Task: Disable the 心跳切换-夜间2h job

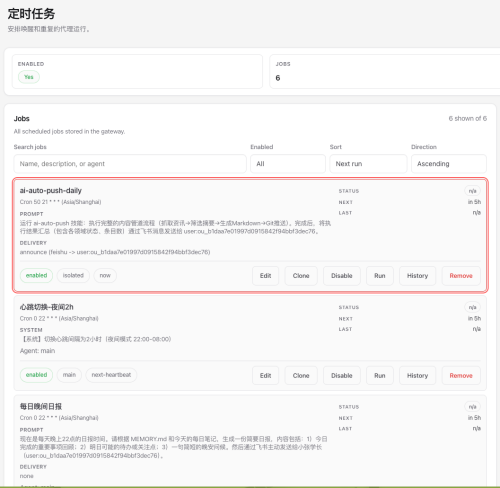Action: click(342, 375)
